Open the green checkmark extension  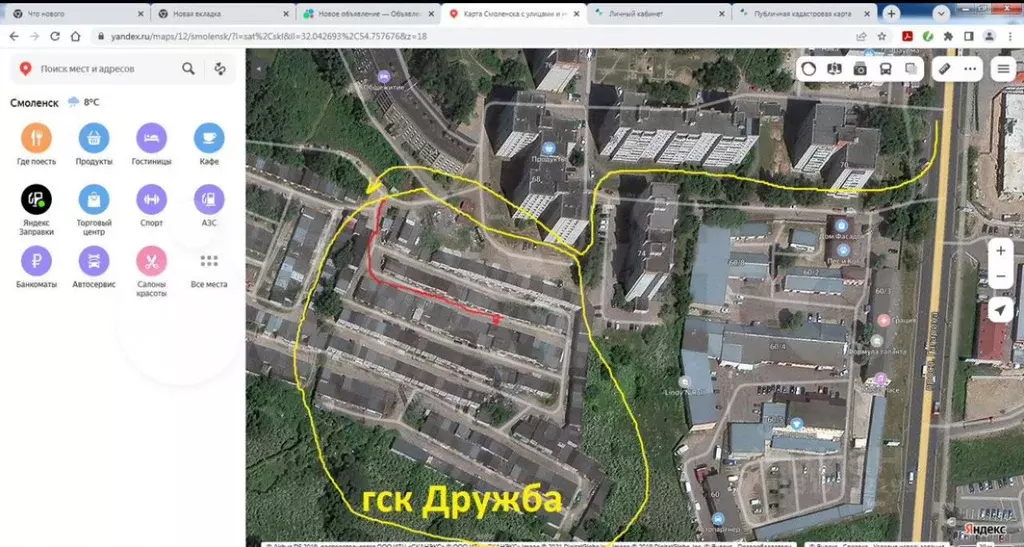pos(927,37)
